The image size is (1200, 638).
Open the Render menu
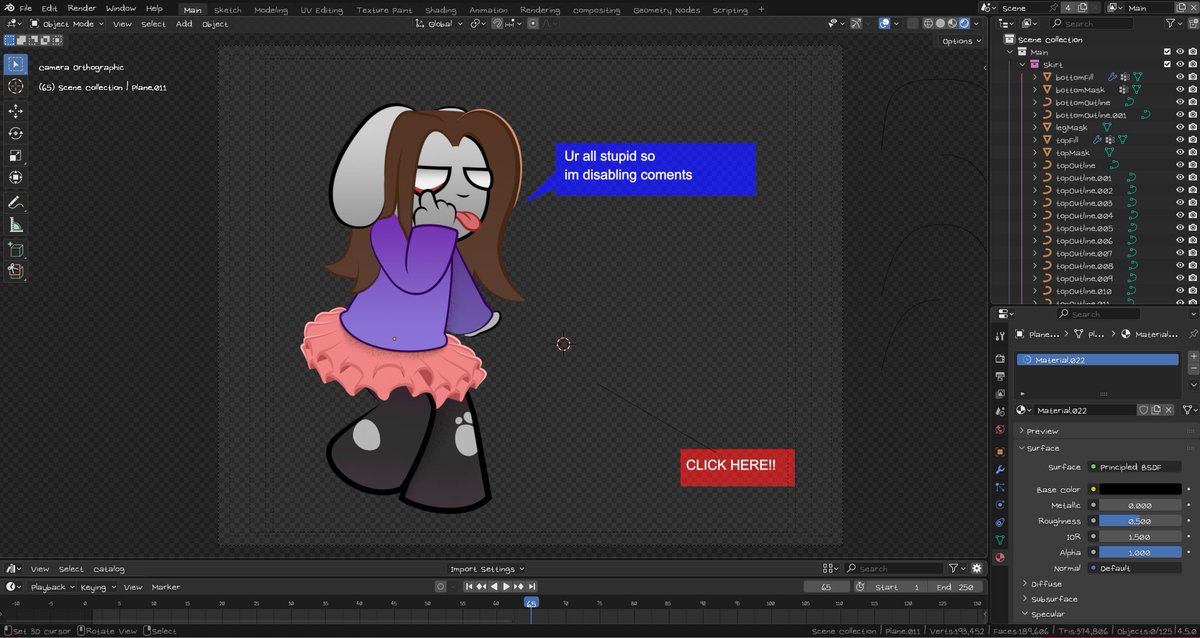[x=82, y=8]
